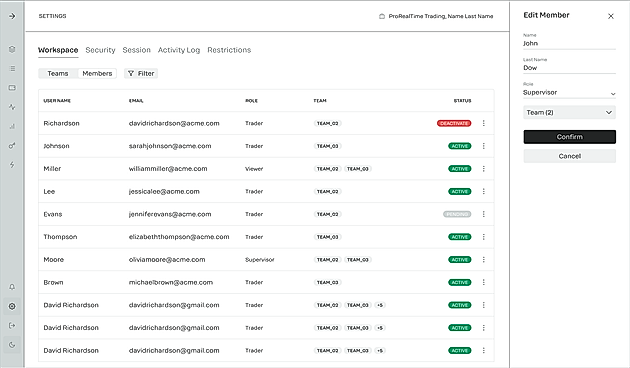Open row menu for last David Richardson
The width and height of the screenshot is (630, 368).
pos(483,350)
